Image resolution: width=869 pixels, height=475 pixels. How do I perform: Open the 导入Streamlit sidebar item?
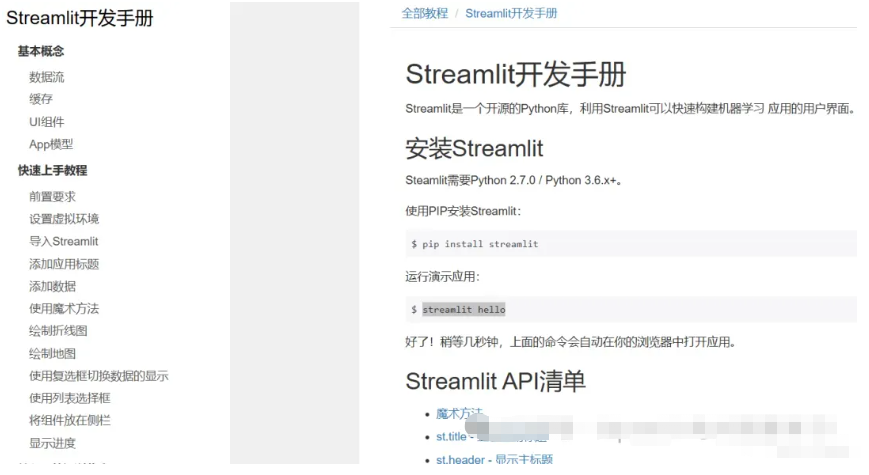[x=64, y=241]
